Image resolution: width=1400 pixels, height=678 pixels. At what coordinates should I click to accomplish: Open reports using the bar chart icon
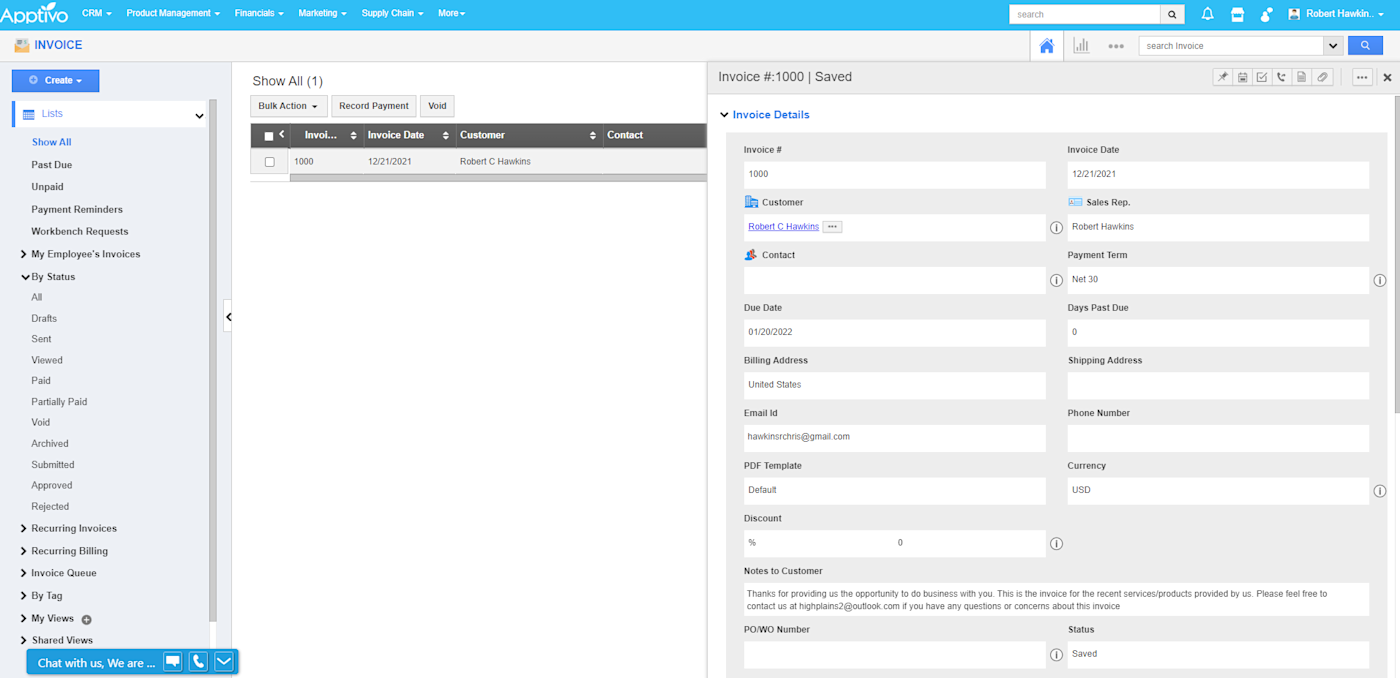(1081, 45)
